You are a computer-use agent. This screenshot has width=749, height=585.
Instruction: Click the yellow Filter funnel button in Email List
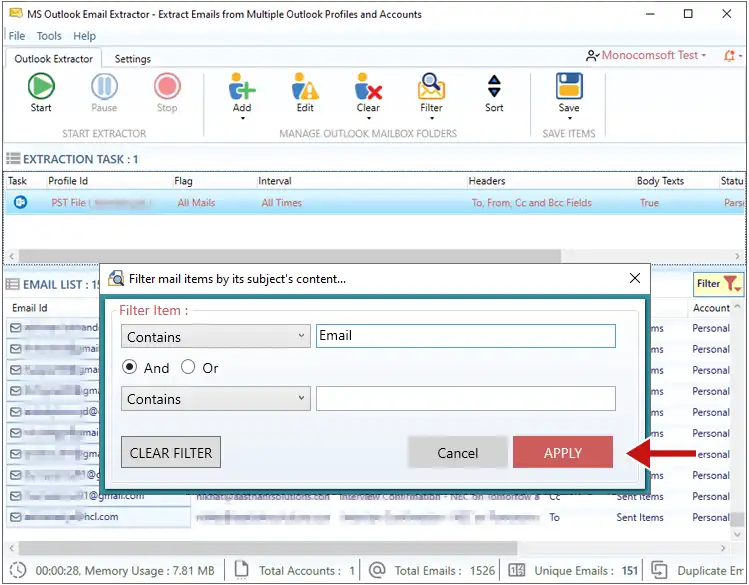[718, 284]
